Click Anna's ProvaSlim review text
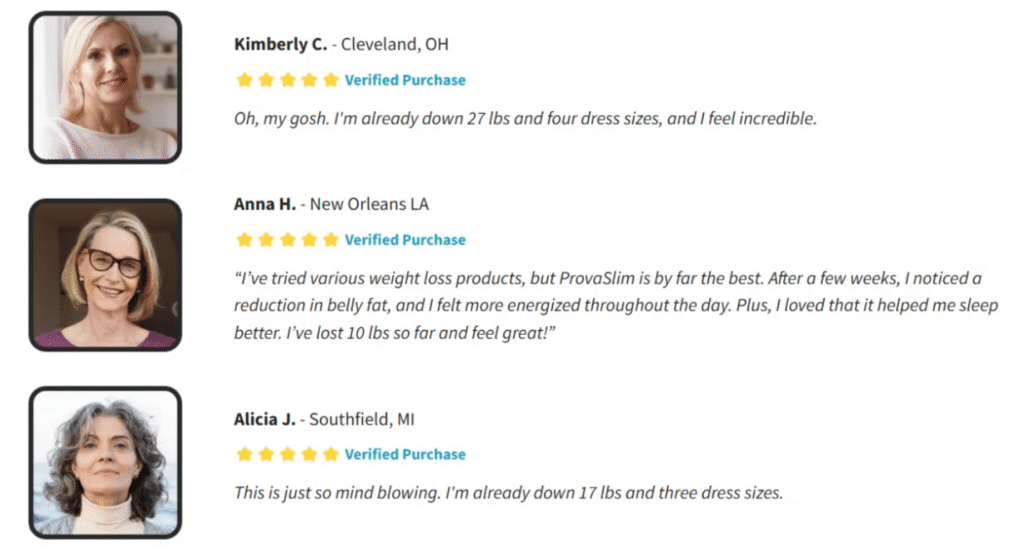 click(x=616, y=306)
